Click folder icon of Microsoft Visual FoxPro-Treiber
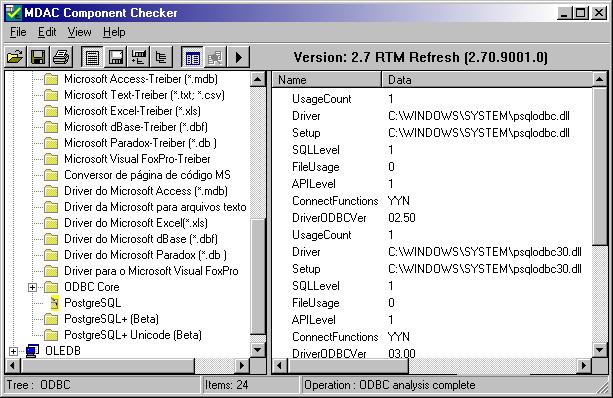Image resolution: width=613 pixels, height=398 pixels. point(51,160)
